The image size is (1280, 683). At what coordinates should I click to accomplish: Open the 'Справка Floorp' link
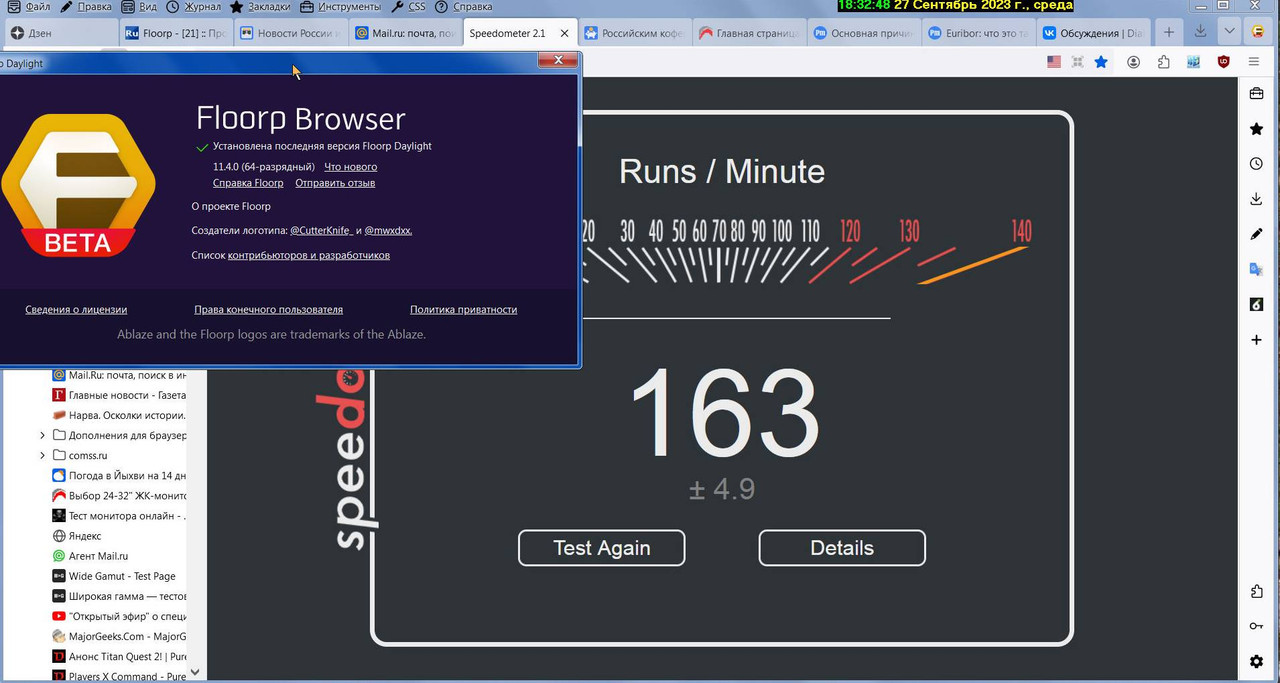click(x=248, y=183)
